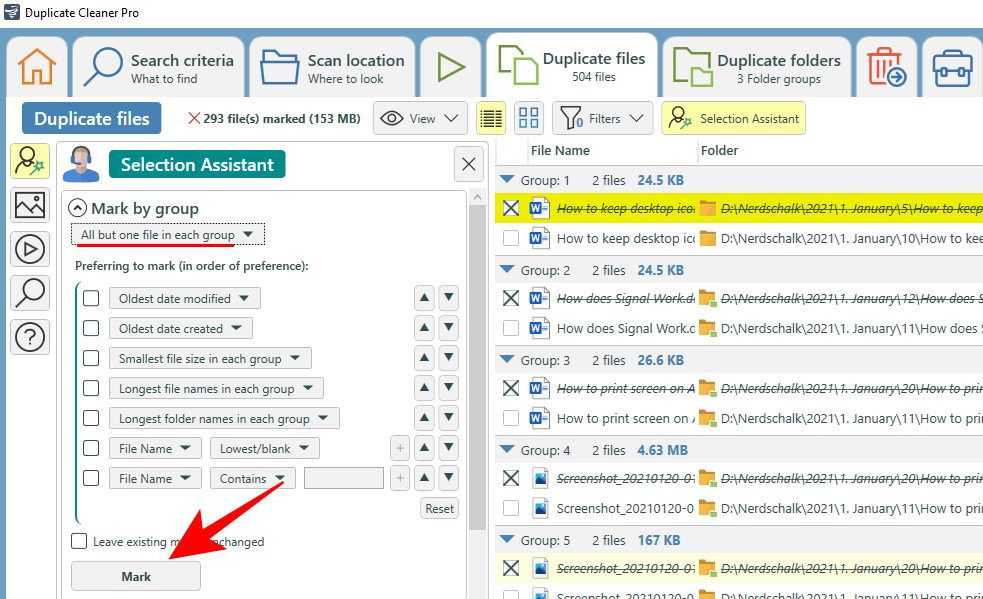This screenshot has height=599, width=983.
Task: Click toolbar Selection Assistant button
Action: coord(733,118)
